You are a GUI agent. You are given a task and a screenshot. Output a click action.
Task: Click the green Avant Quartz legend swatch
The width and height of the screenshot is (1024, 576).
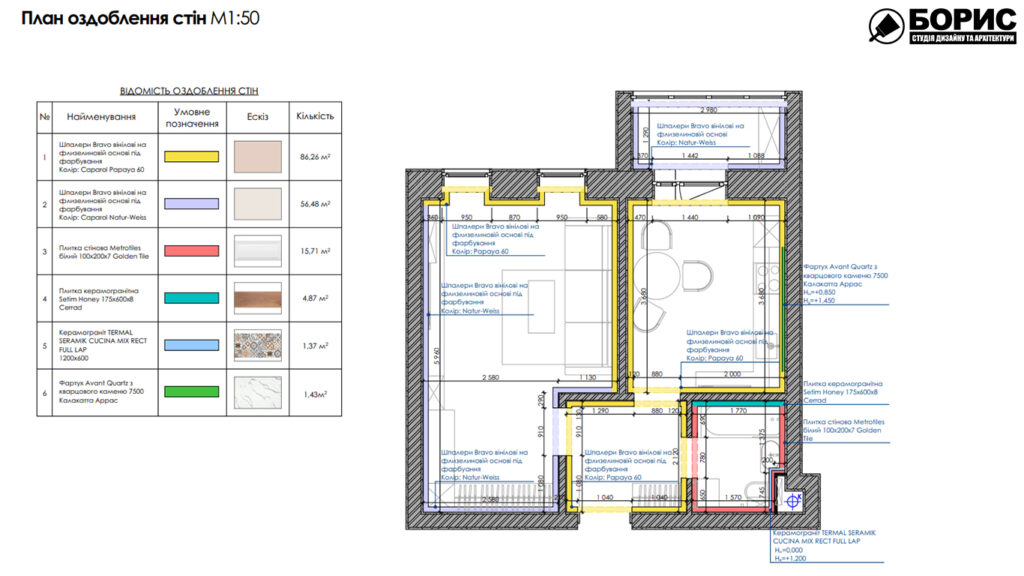[190, 394]
